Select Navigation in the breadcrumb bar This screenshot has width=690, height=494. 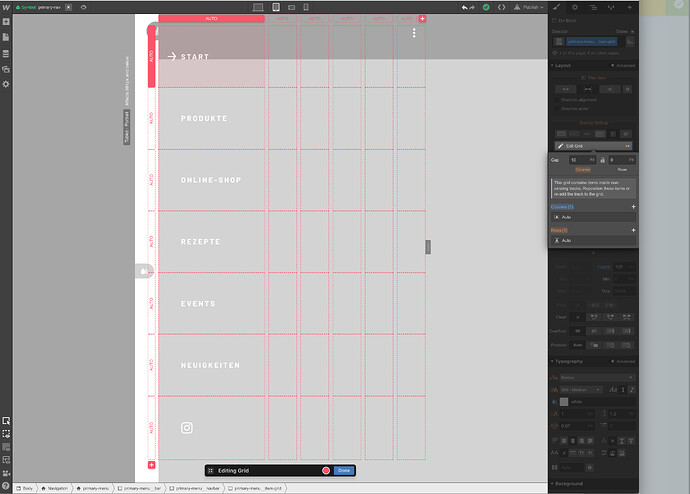(55, 488)
